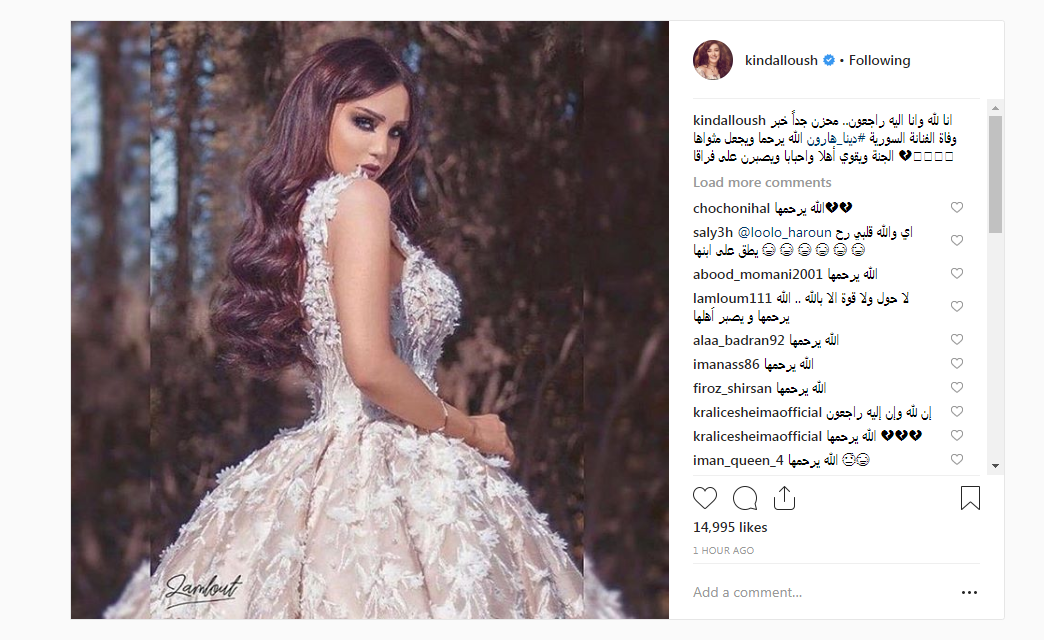Click the 14,995 likes count
This screenshot has width=1044, height=640.
pos(730,527)
